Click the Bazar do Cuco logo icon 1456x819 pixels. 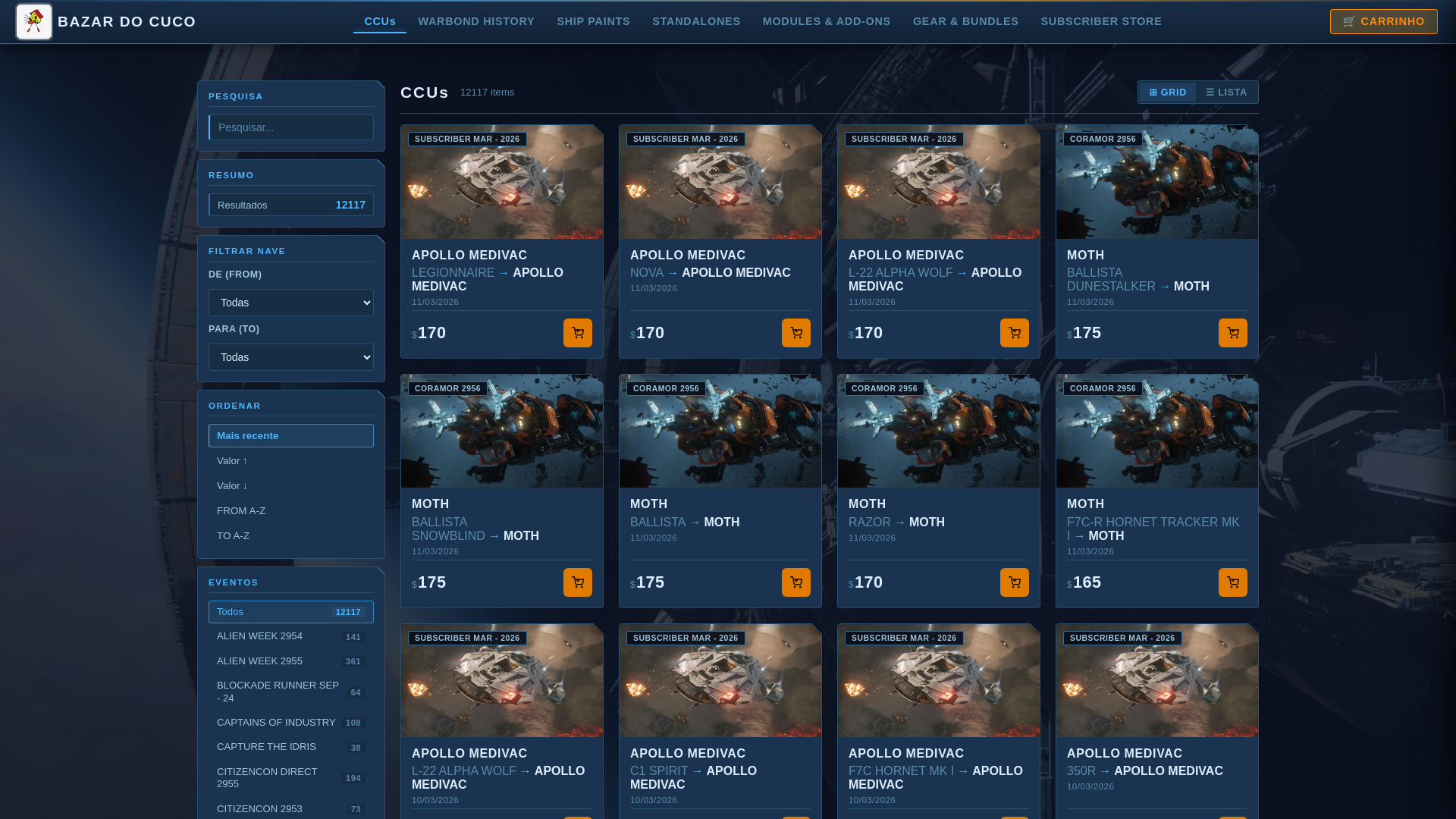[34, 21]
